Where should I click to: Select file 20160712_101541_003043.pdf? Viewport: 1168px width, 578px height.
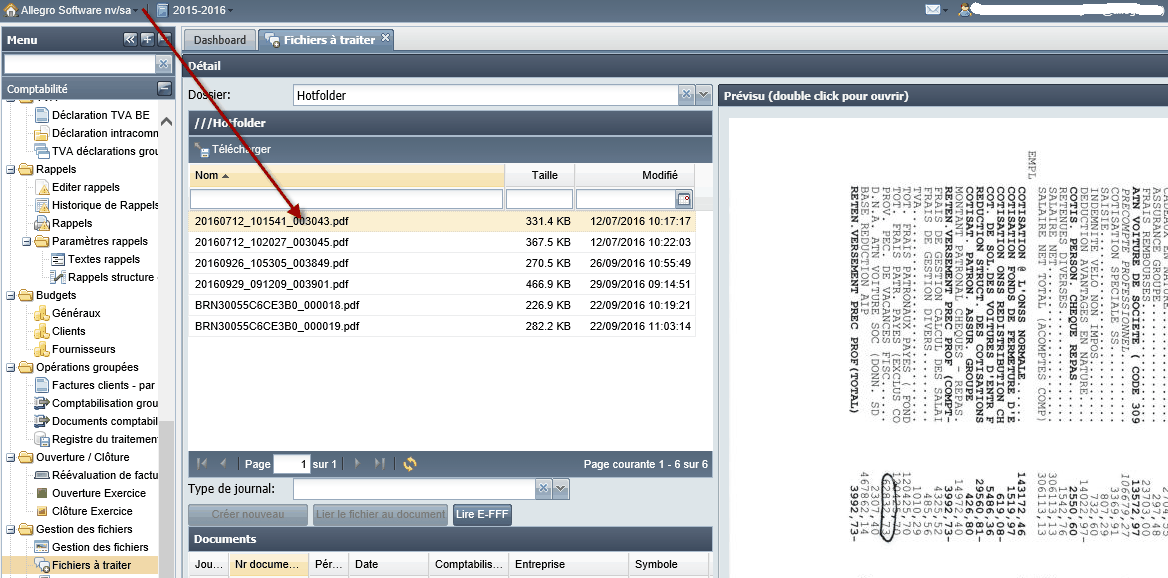point(442,221)
